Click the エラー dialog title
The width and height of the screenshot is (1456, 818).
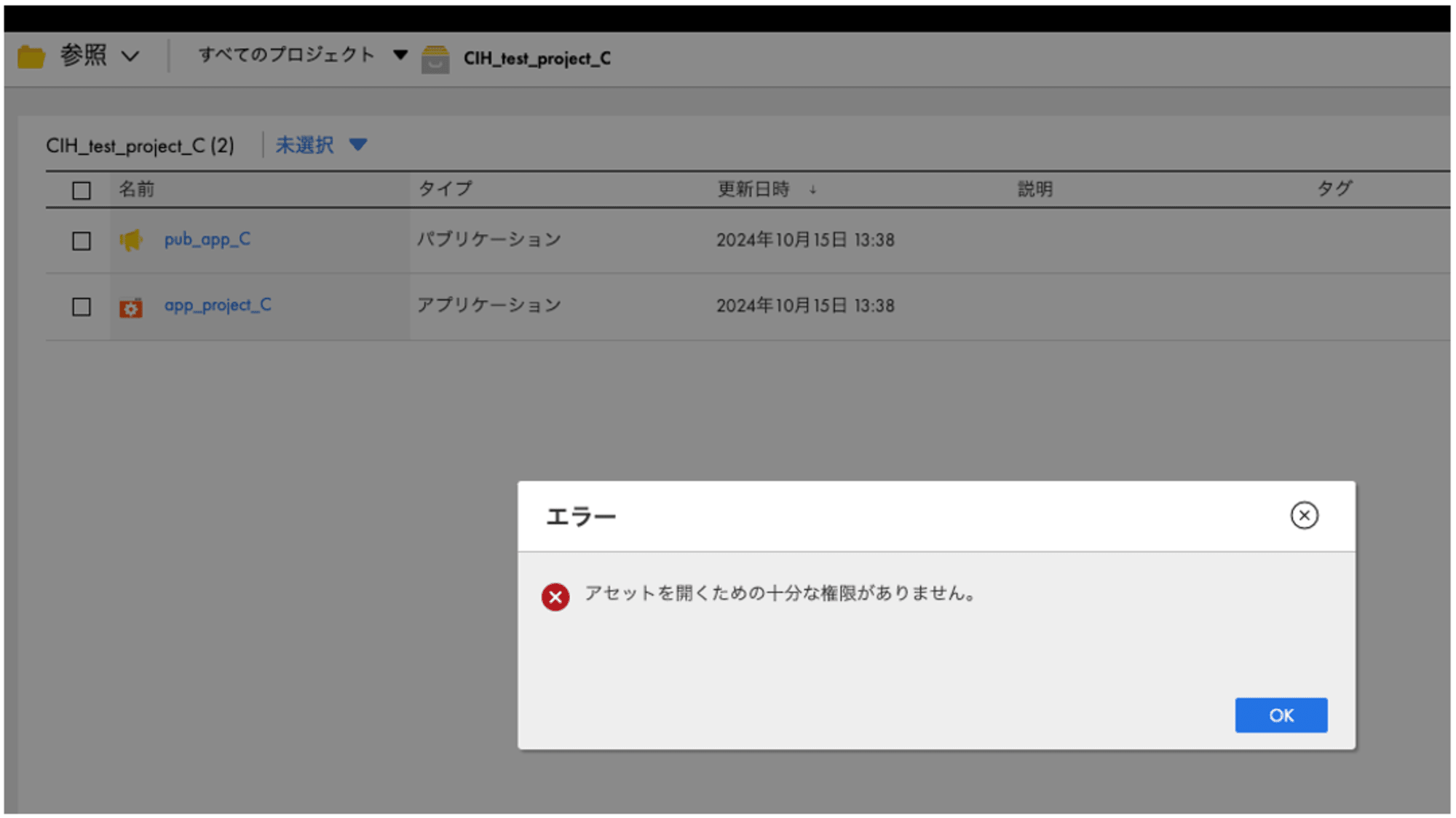pyautogui.click(x=581, y=516)
